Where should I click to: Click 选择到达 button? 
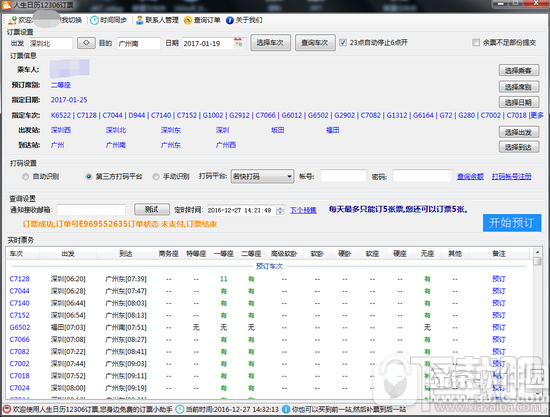[519, 147]
